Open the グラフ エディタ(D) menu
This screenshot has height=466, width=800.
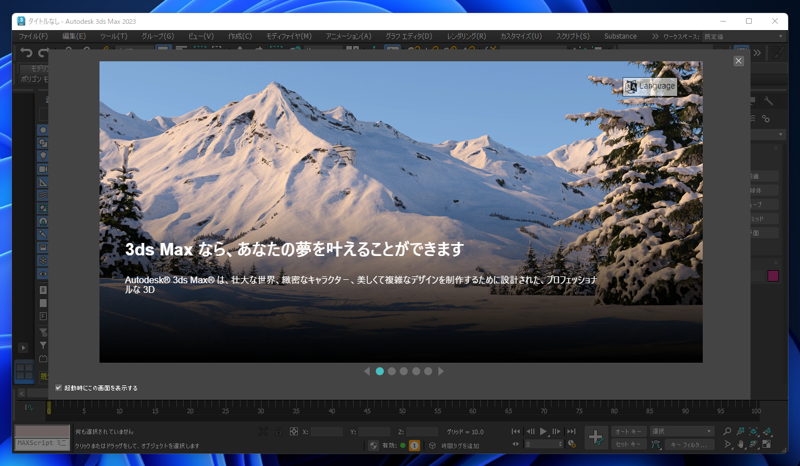[x=409, y=36]
